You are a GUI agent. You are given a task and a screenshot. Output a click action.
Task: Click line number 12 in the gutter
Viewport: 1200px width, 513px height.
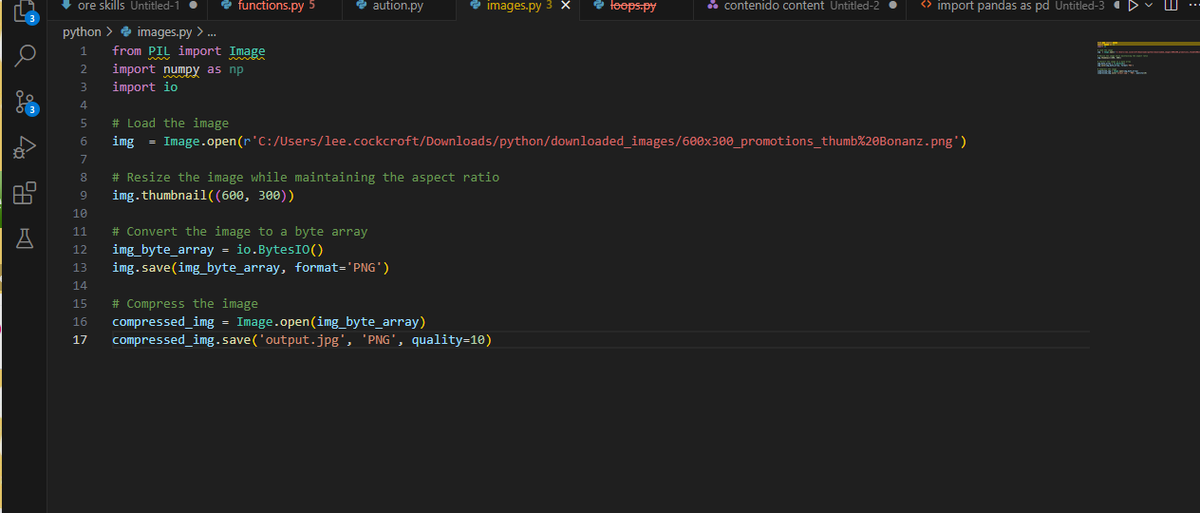click(81, 250)
